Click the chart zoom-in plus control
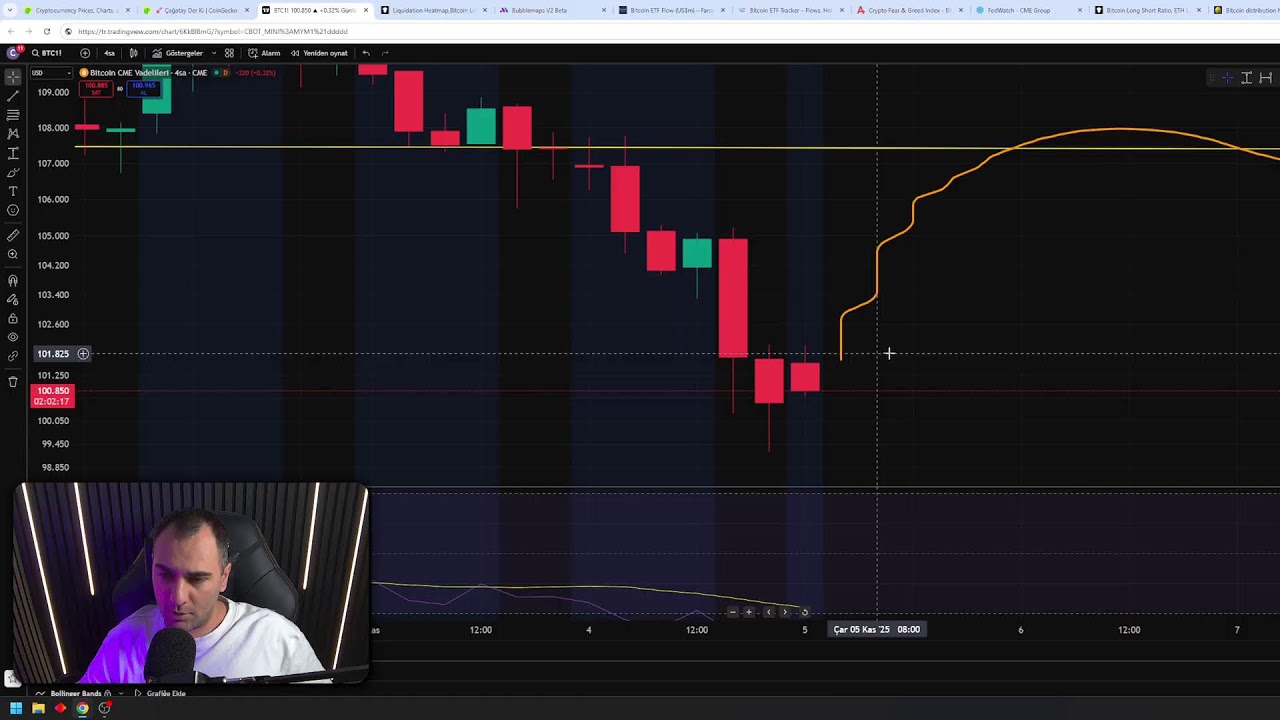 (x=749, y=612)
